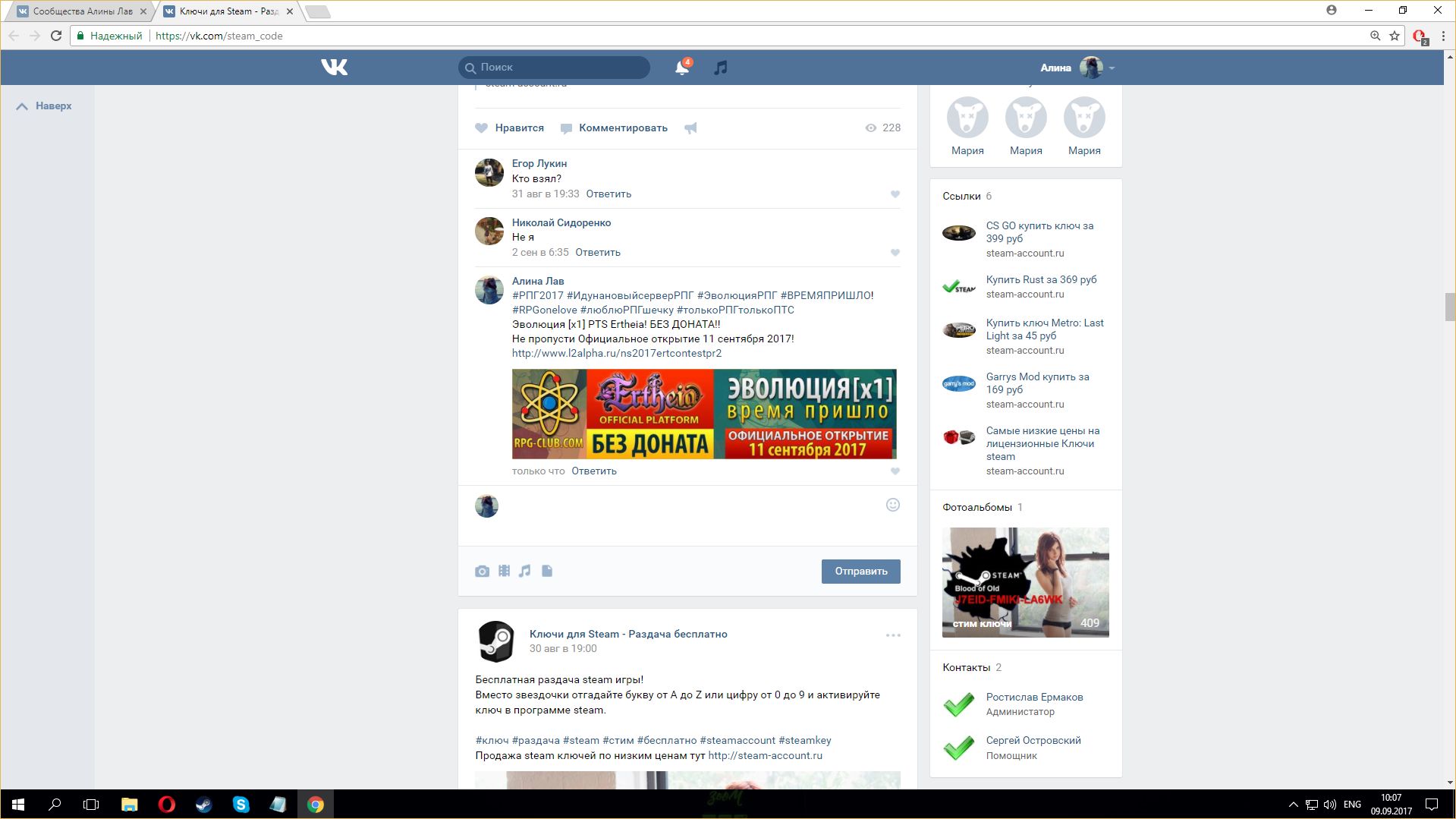
Task: Expand Алина profile dropdown arrow
Action: [x=1112, y=68]
